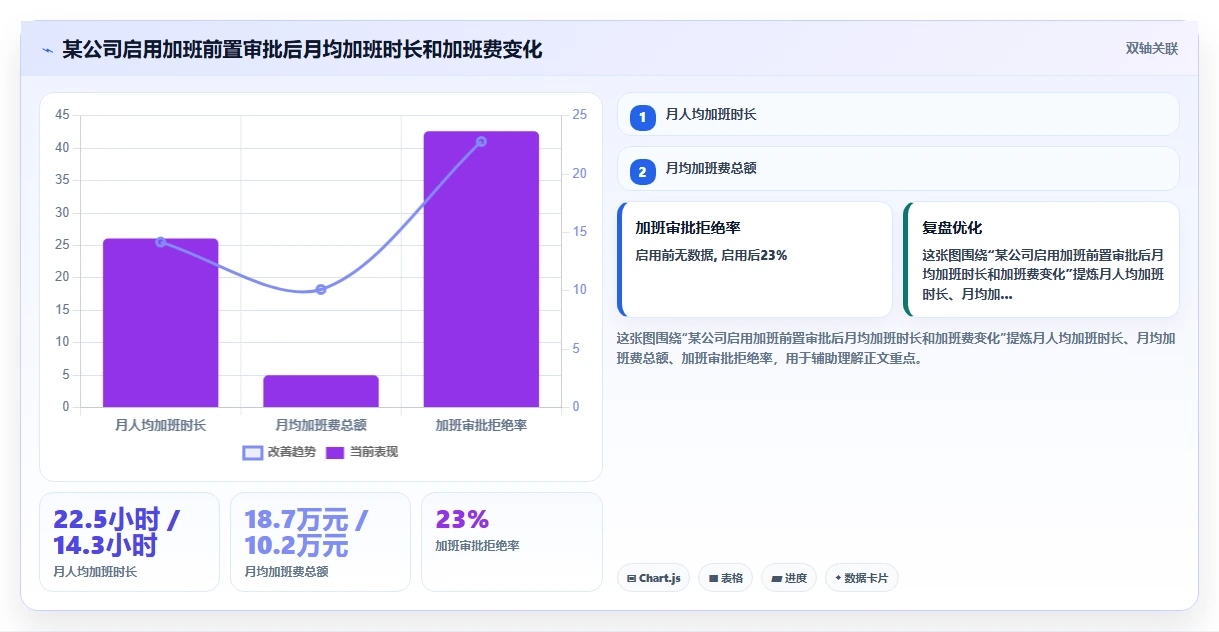This screenshot has height=632, width=1219.
Task: Select the 月人均加班时长 list row
Action: pos(898,114)
